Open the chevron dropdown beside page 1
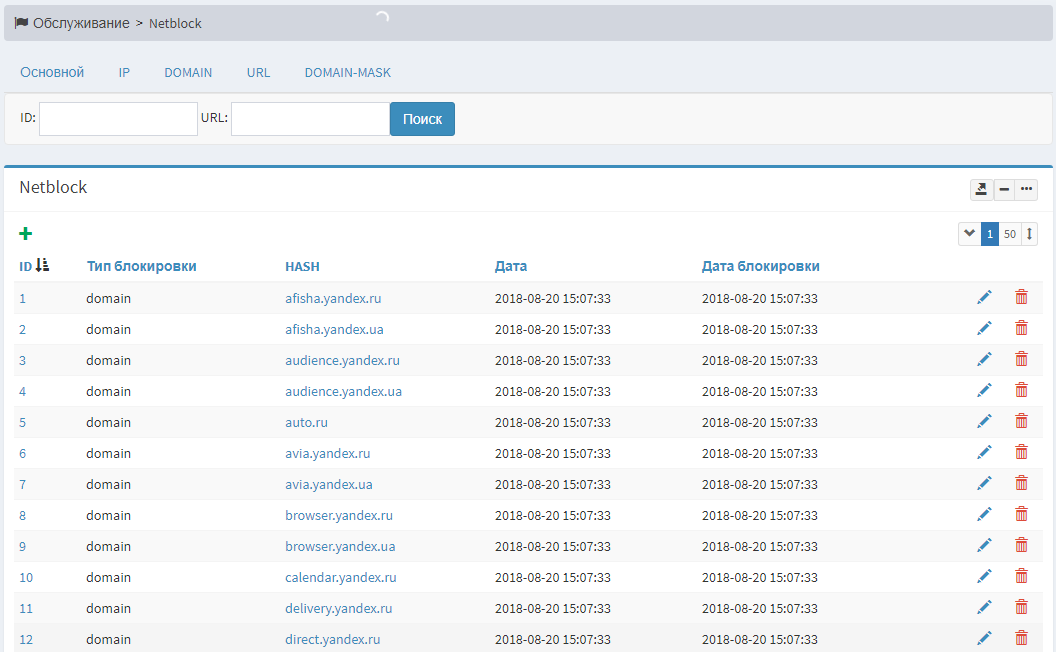Screen dimensions: 1056x652 (x=969, y=234)
